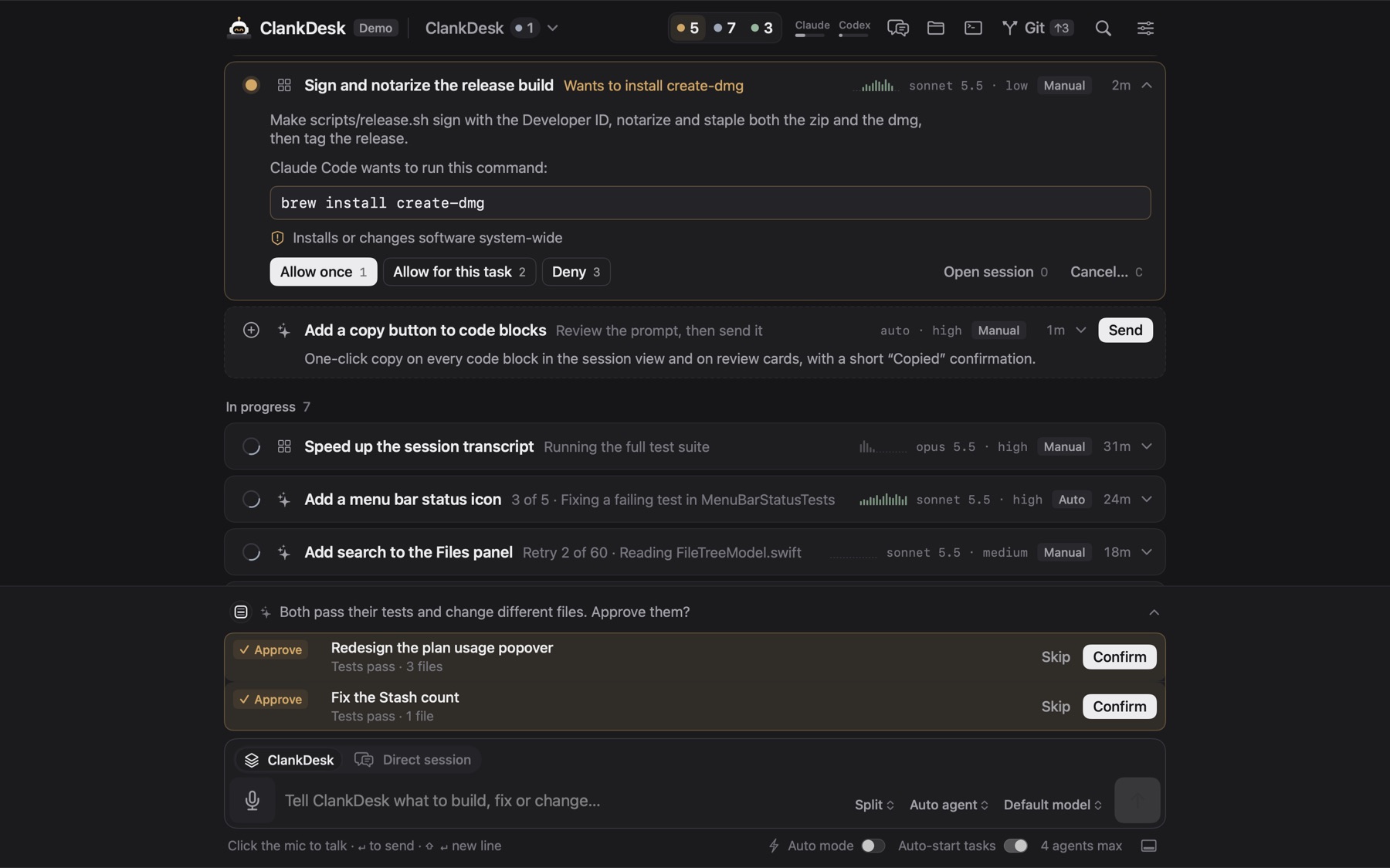The height and width of the screenshot is (868, 1390).
Task: Switch to the Direct session tab
Action: (412, 760)
